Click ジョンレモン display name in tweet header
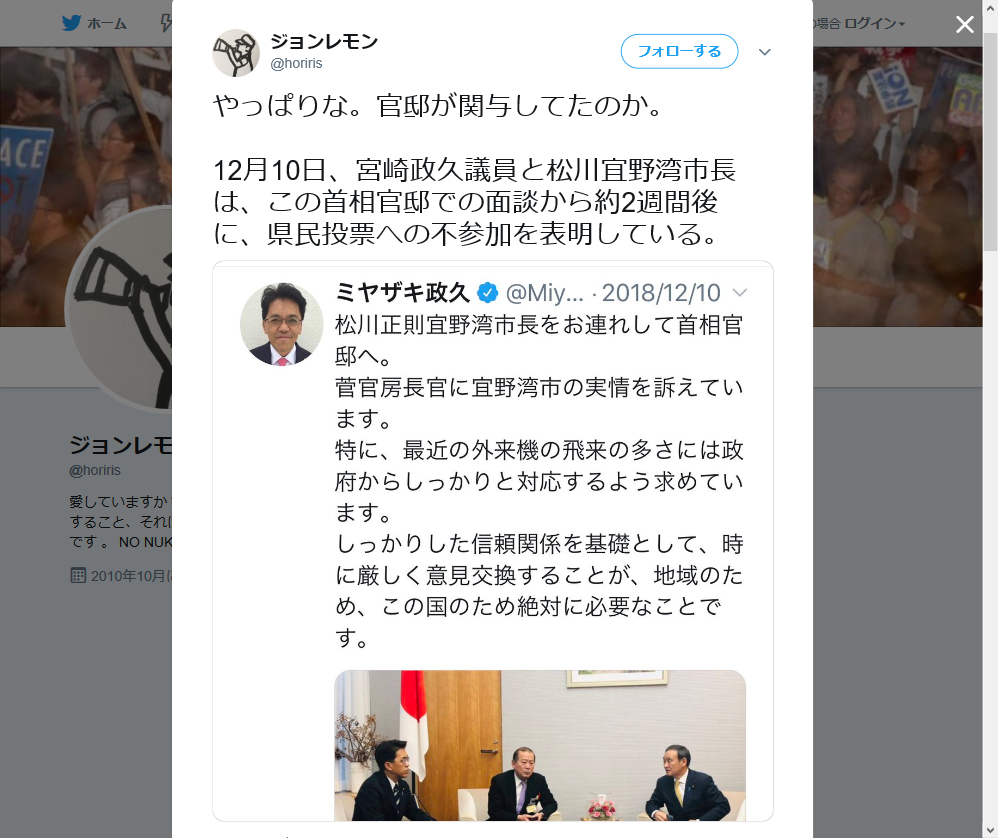 tap(324, 41)
